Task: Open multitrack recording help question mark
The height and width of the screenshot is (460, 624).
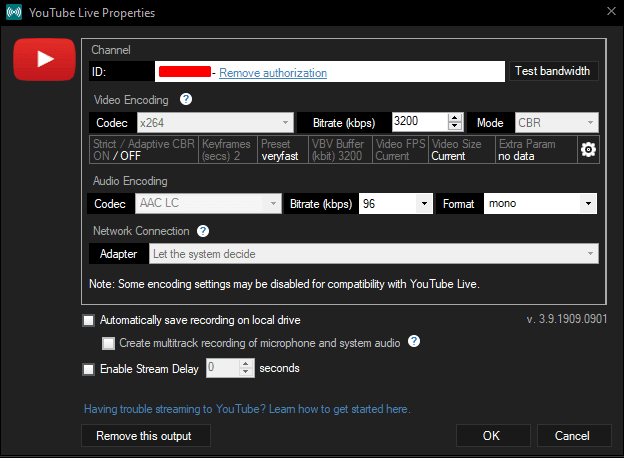Action: pyautogui.click(x=414, y=341)
